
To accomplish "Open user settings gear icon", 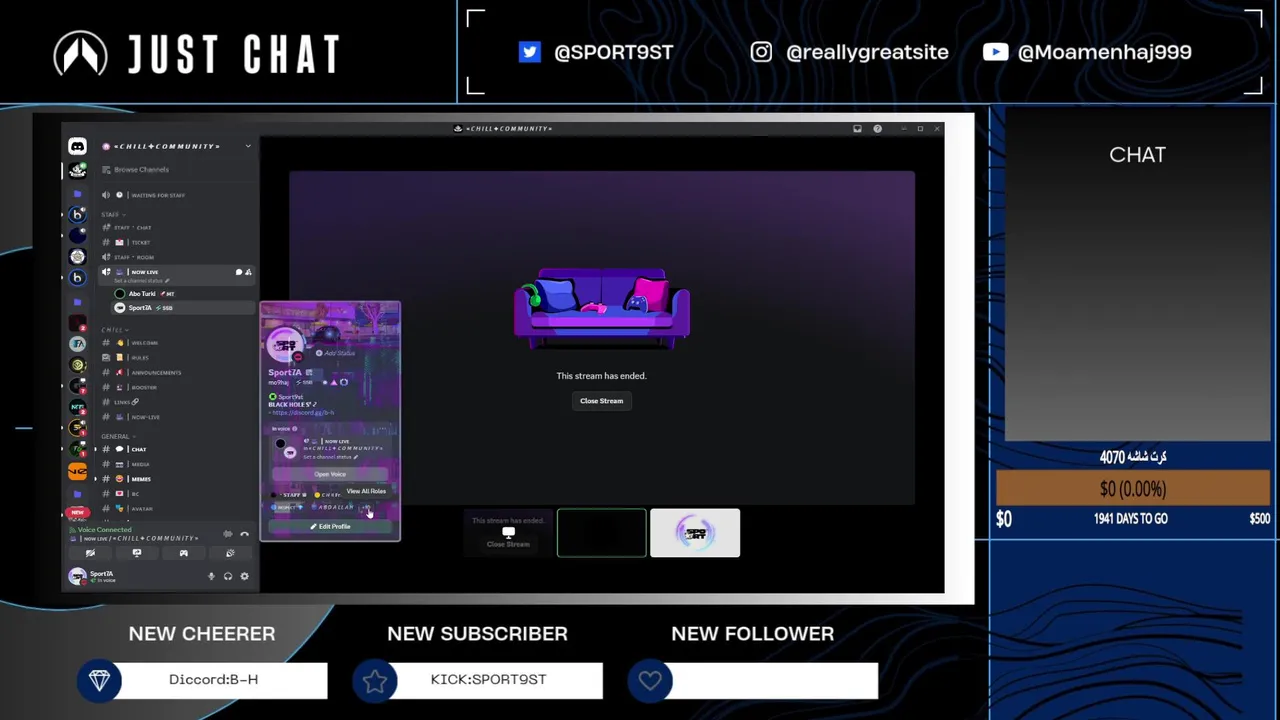I will [244, 576].
